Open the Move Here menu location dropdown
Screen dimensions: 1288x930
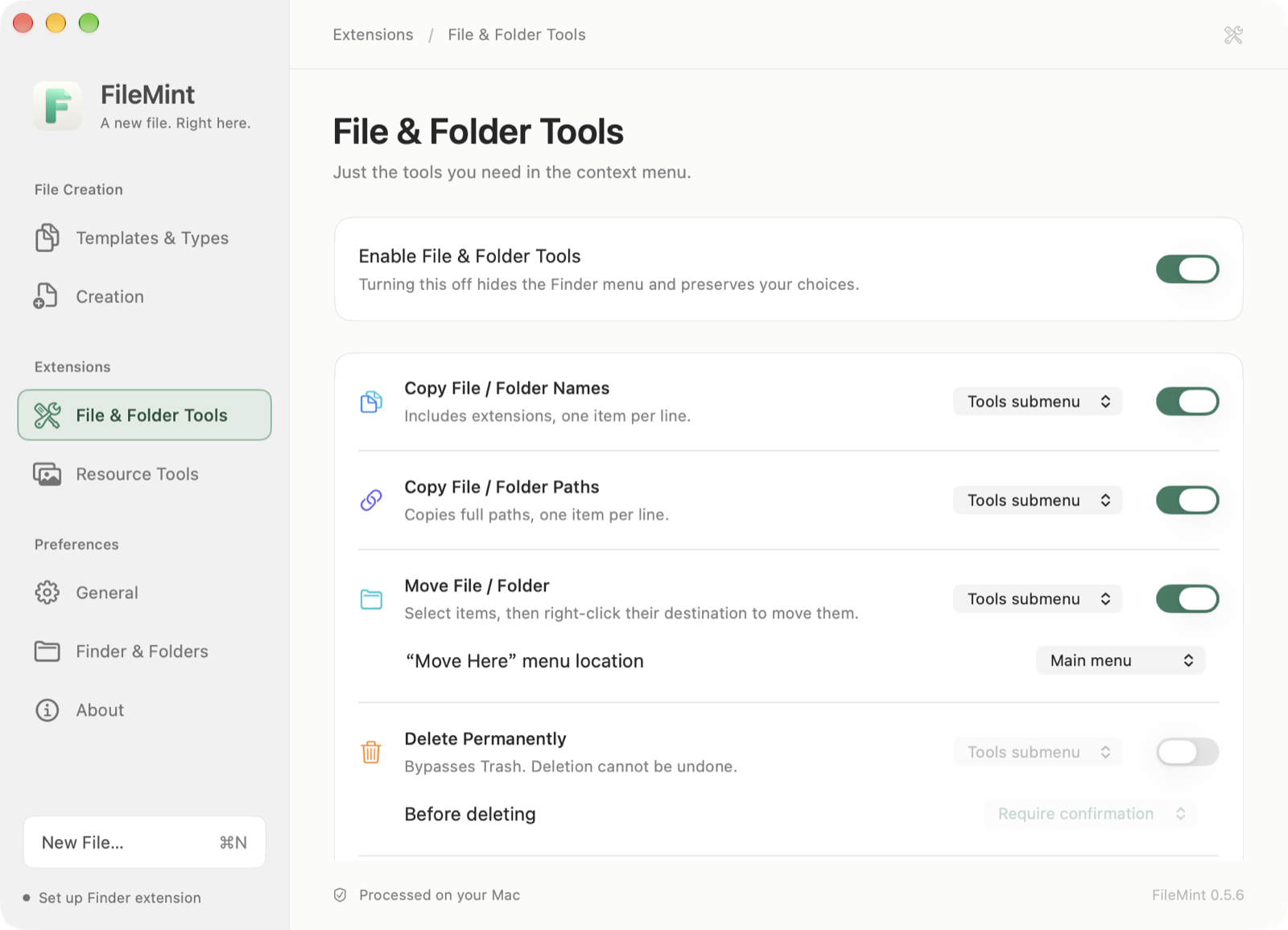click(x=1121, y=660)
